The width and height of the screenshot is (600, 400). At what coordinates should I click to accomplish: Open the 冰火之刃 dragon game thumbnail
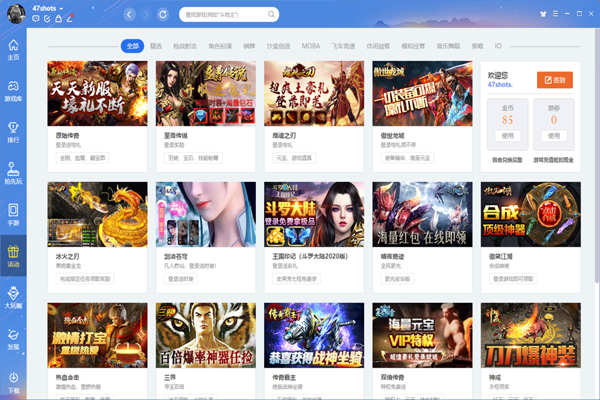pos(97,212)
